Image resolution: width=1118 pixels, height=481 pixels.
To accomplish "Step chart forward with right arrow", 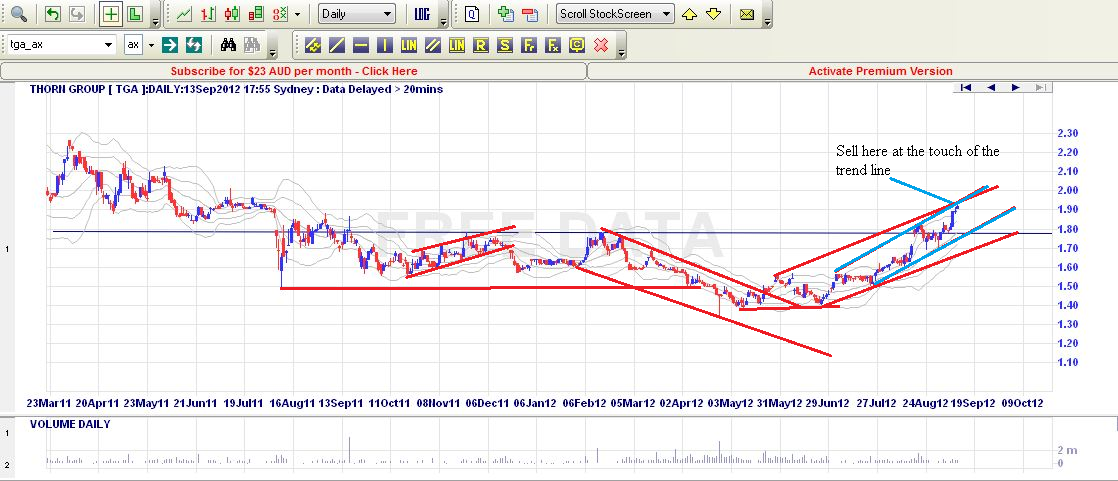I will coord(1016,88).
